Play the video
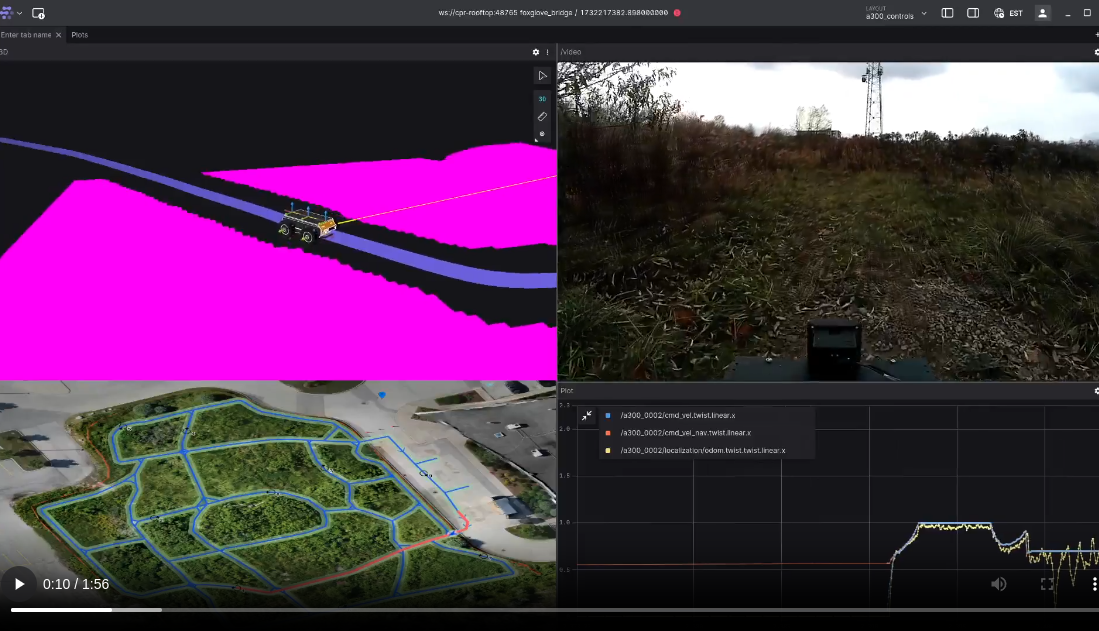This screenshot has width=1099, height=631. pos(19,584)
